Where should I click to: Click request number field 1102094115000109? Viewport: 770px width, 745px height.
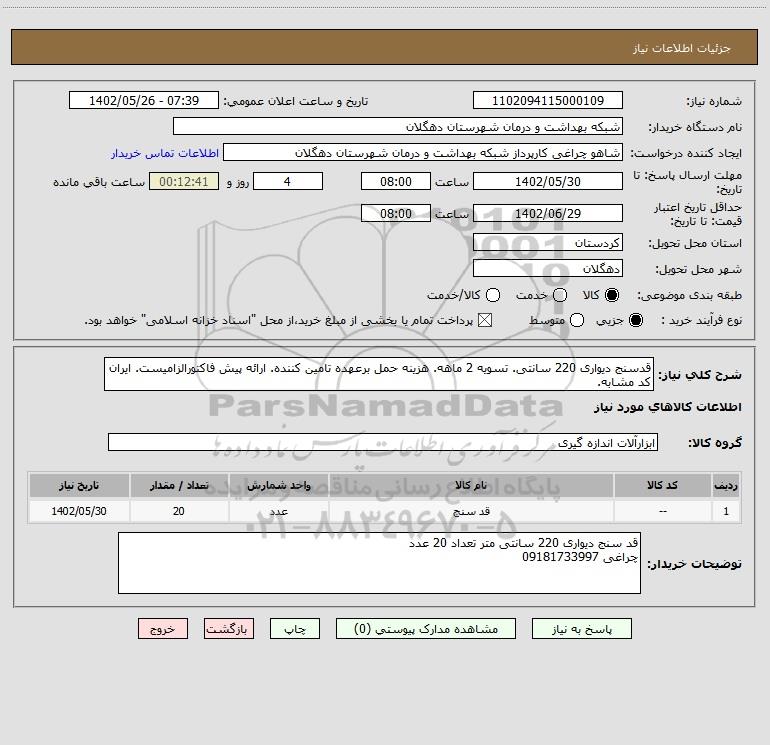click(x=548, y=100)
